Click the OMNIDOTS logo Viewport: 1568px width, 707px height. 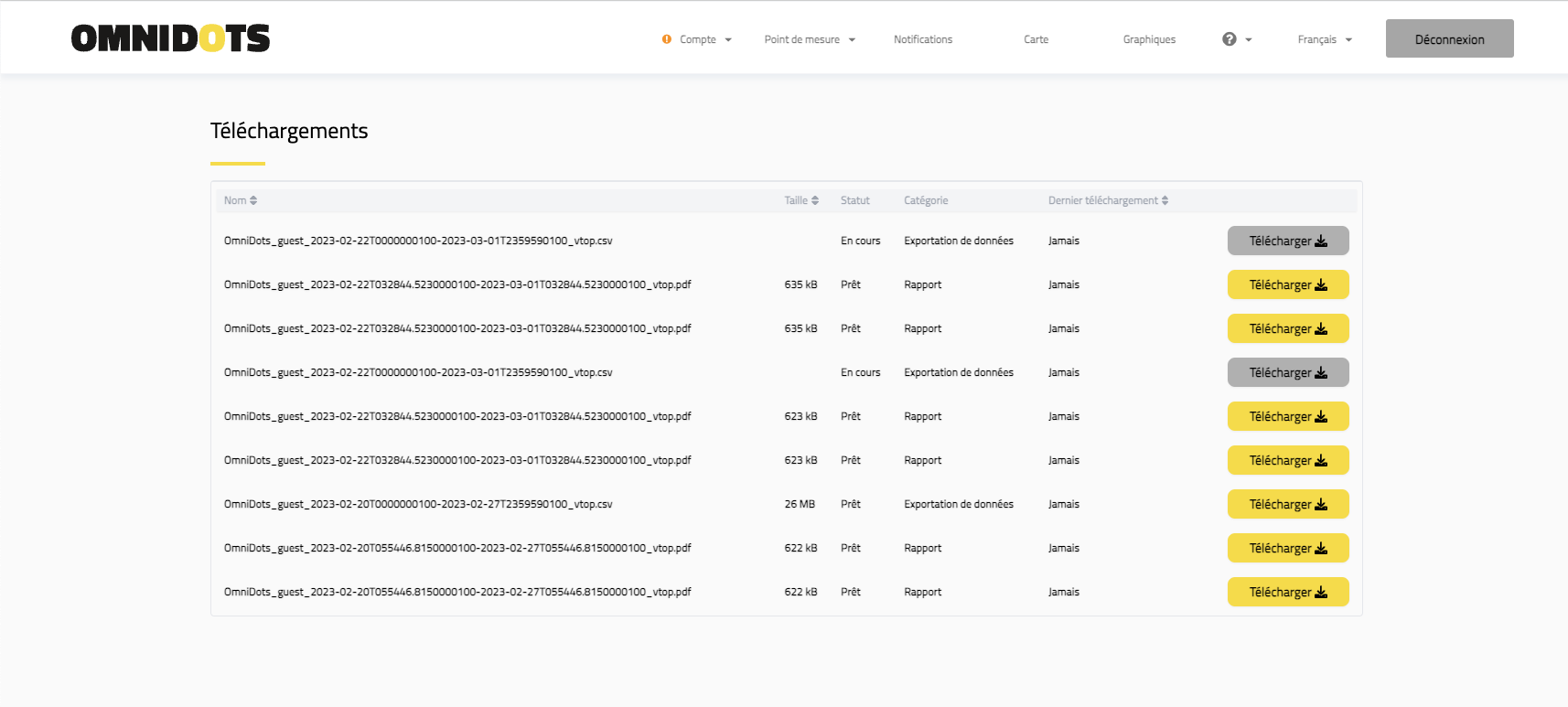[x=170, y=38]
